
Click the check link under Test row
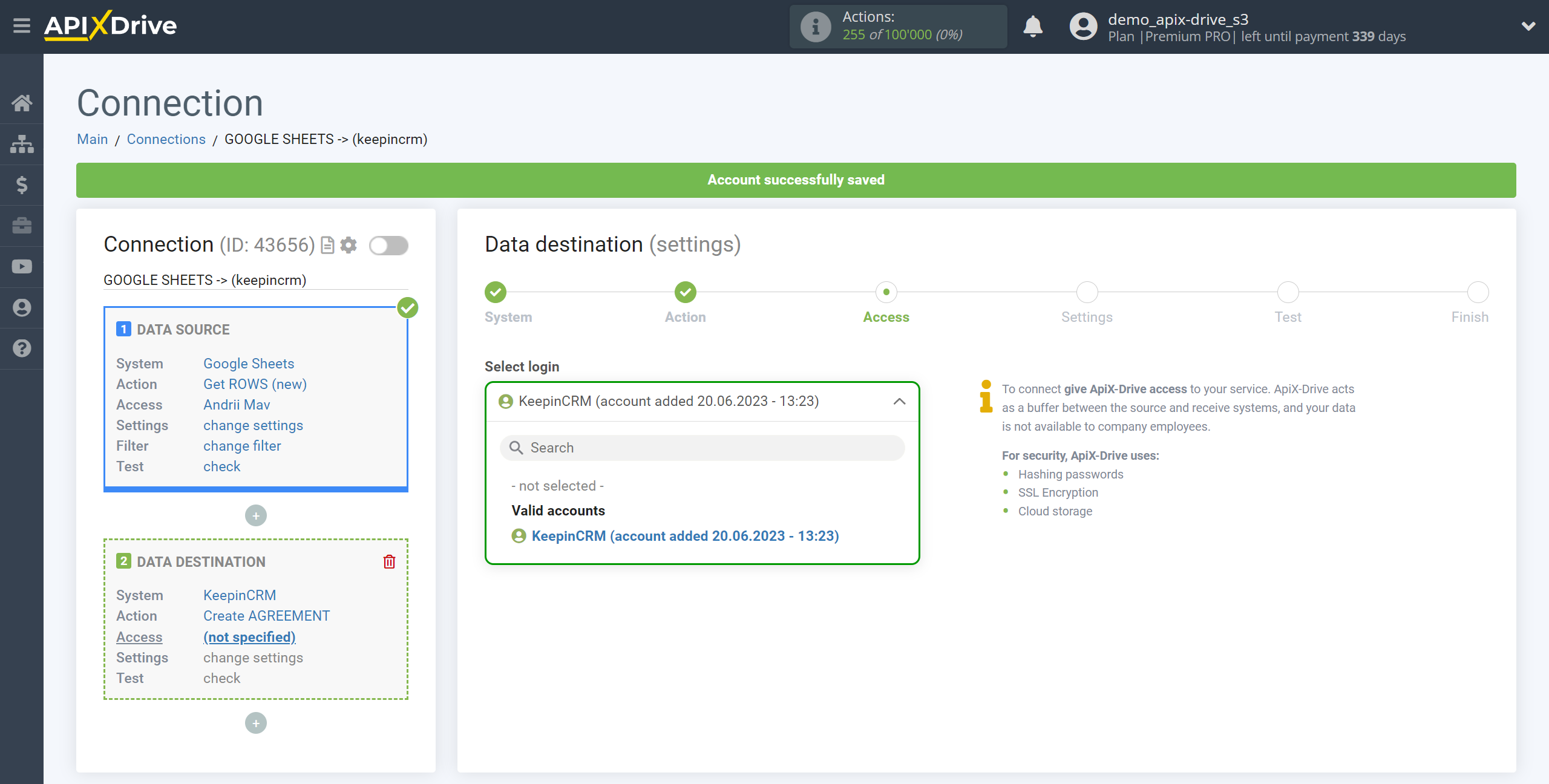(221, 466)
